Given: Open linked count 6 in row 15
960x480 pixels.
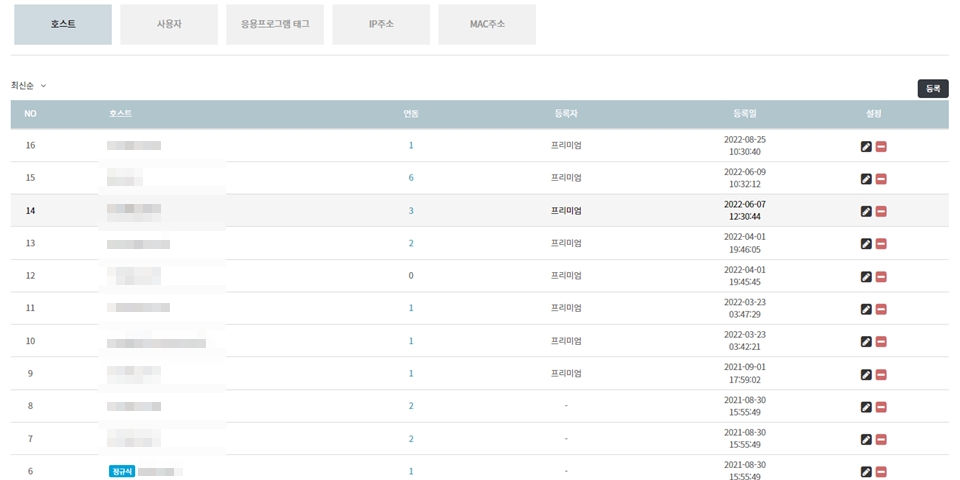Looking at the screenshot, I should (411, 178).
